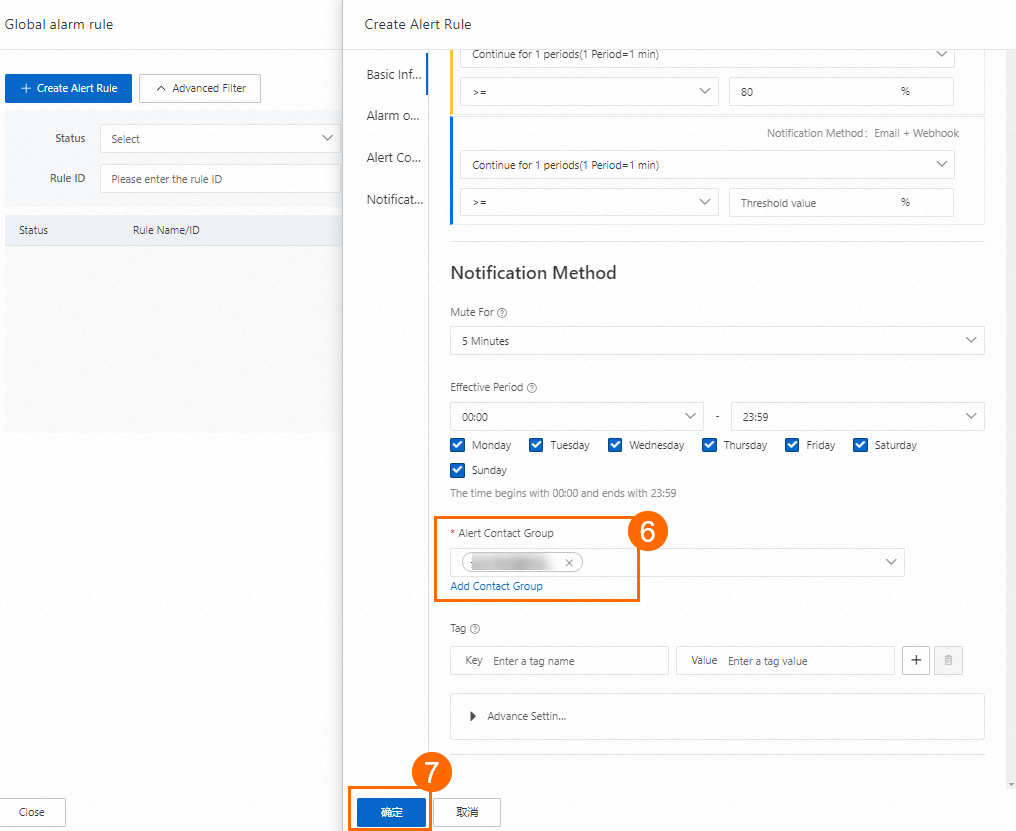Expand the Alert Contact Group dropdown
The height and width of the screenshot is (831, 1016).
(677, 563)
